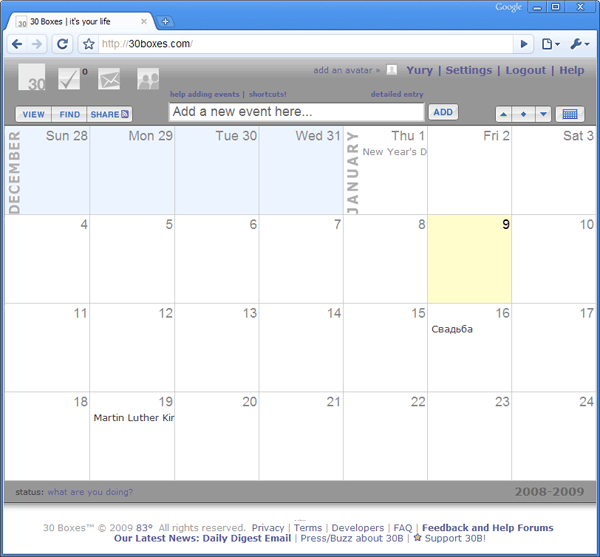Viewport: 600px width, 557px height.
Task: Bookmark page using the star icon
Action: (88, 44)
